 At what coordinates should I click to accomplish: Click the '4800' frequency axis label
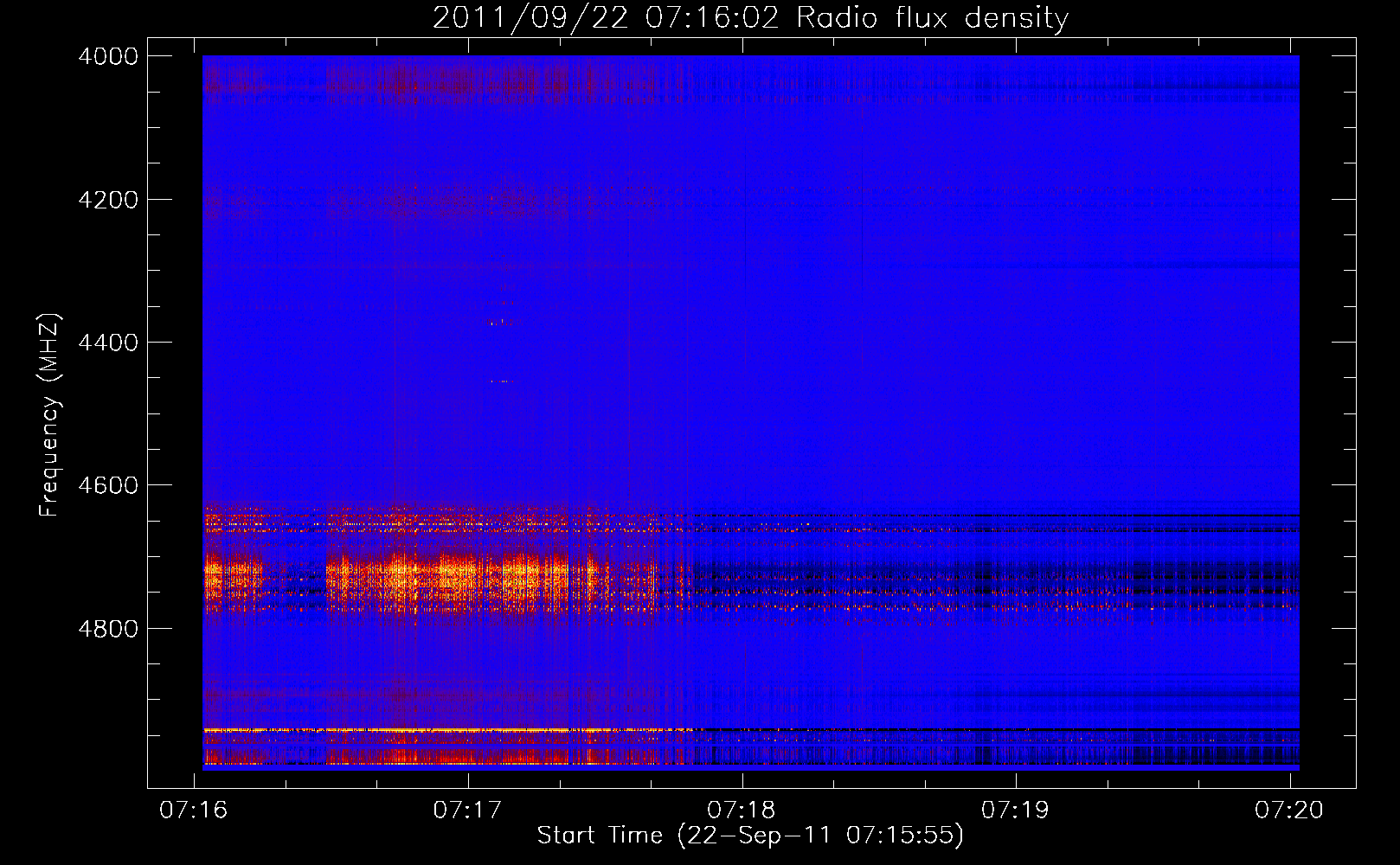(x=108, y=628)
